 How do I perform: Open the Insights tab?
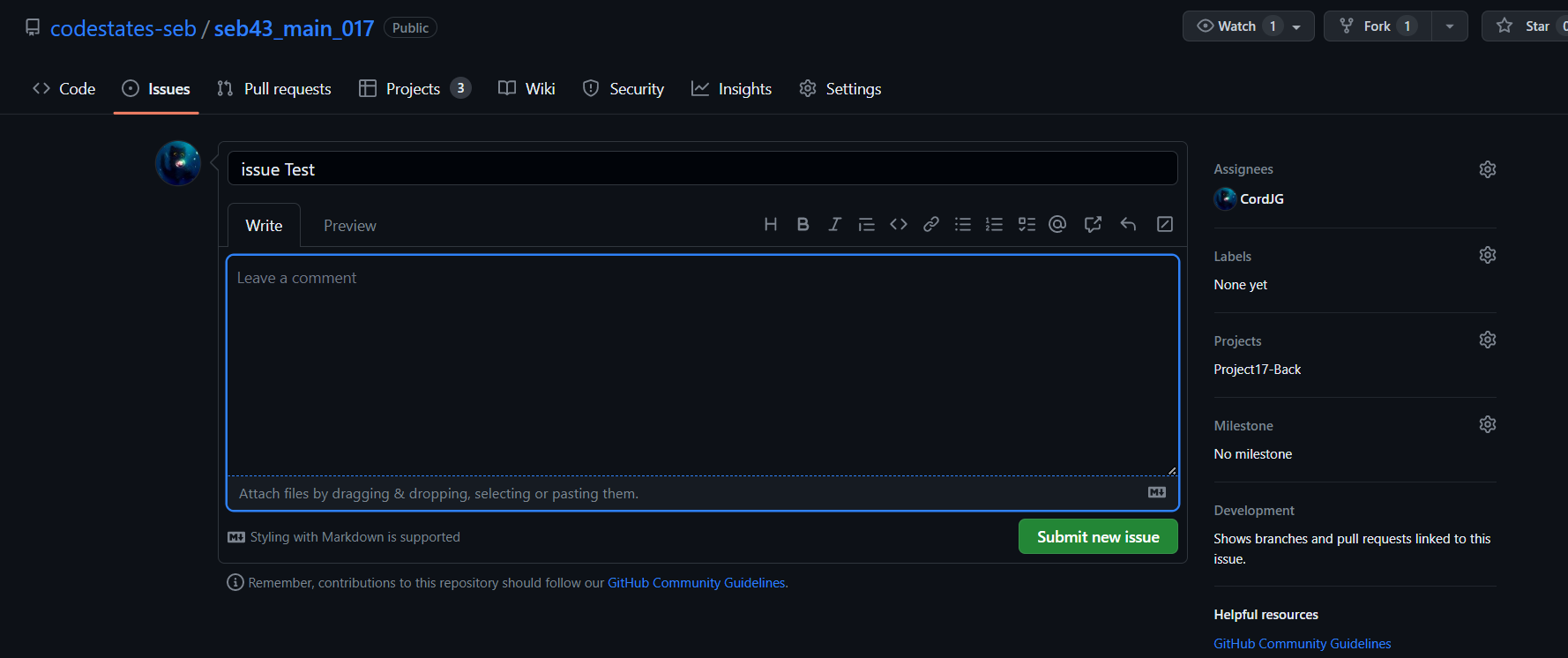point(731,88)
